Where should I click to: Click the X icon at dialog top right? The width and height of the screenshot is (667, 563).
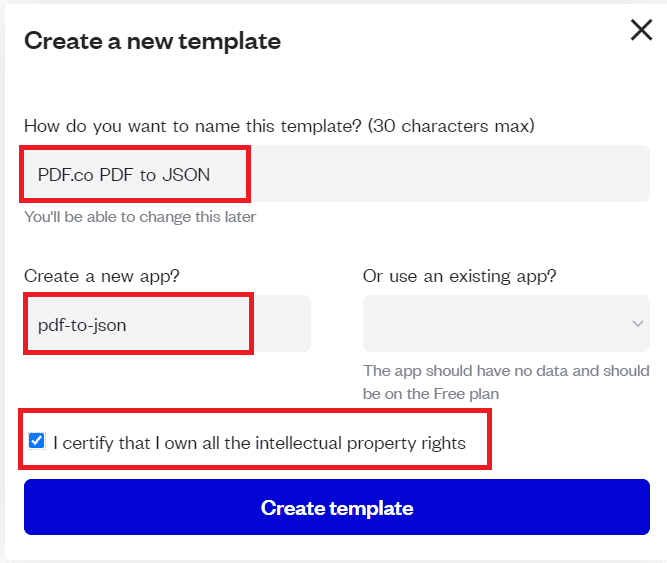(641, 31)
